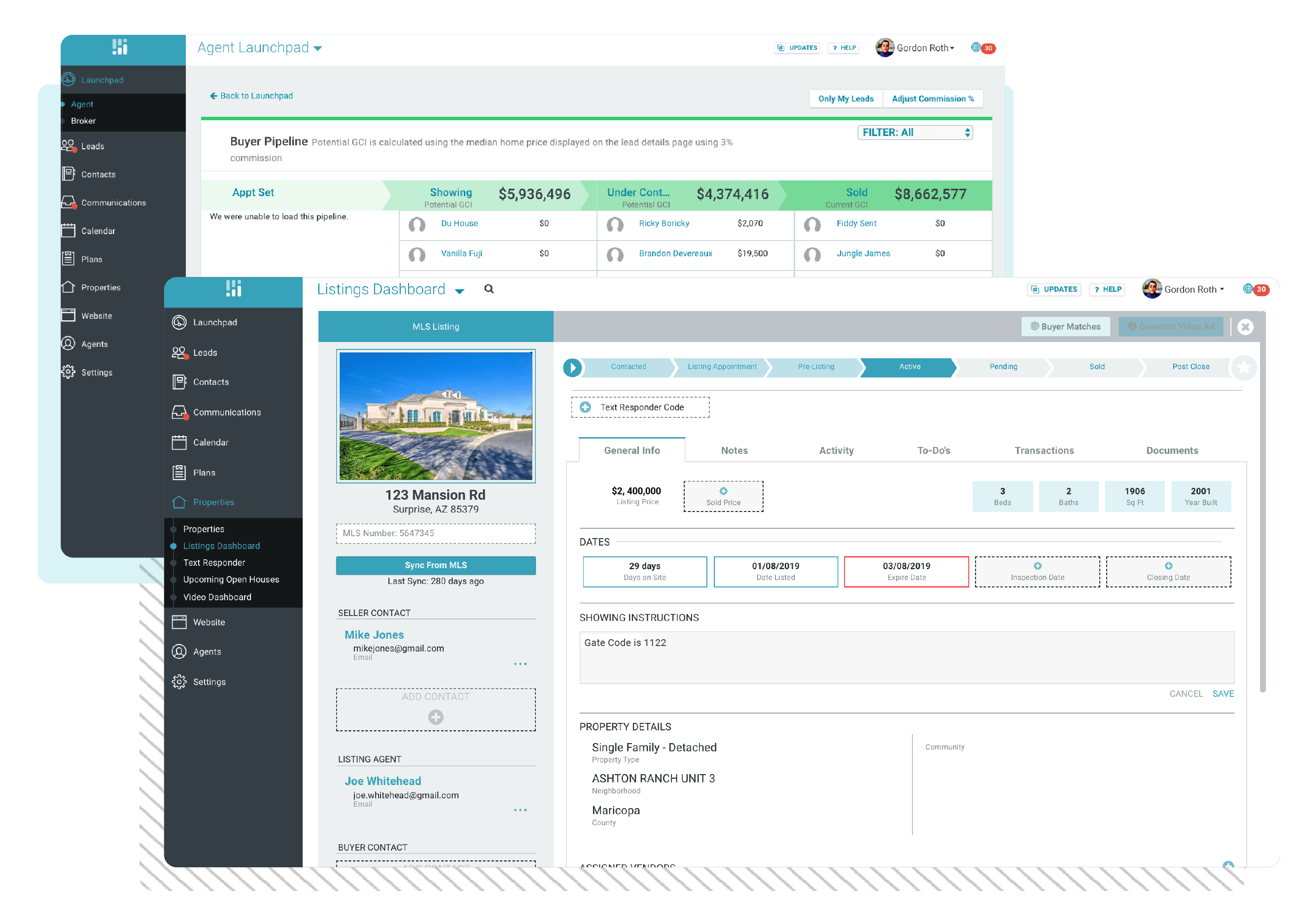Switch to the Transactions tab
Screen dimensions: 1294x924
coord(1044,450)
